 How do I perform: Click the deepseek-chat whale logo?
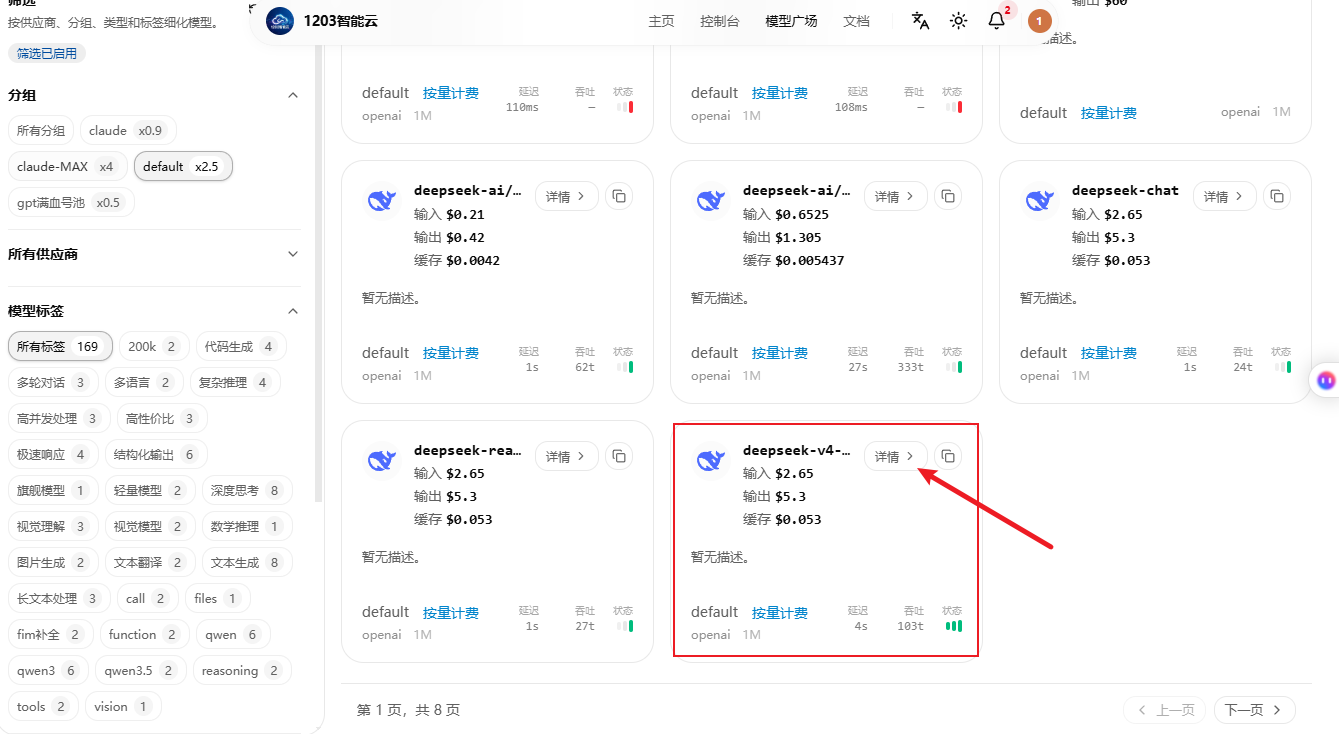[x=1040, y=201]
